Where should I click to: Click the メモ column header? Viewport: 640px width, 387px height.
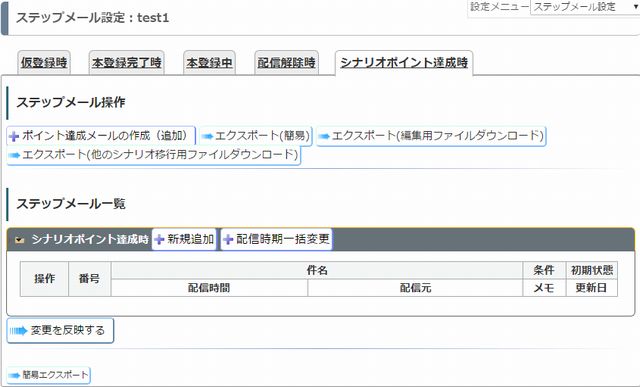(x=544, y=288)
